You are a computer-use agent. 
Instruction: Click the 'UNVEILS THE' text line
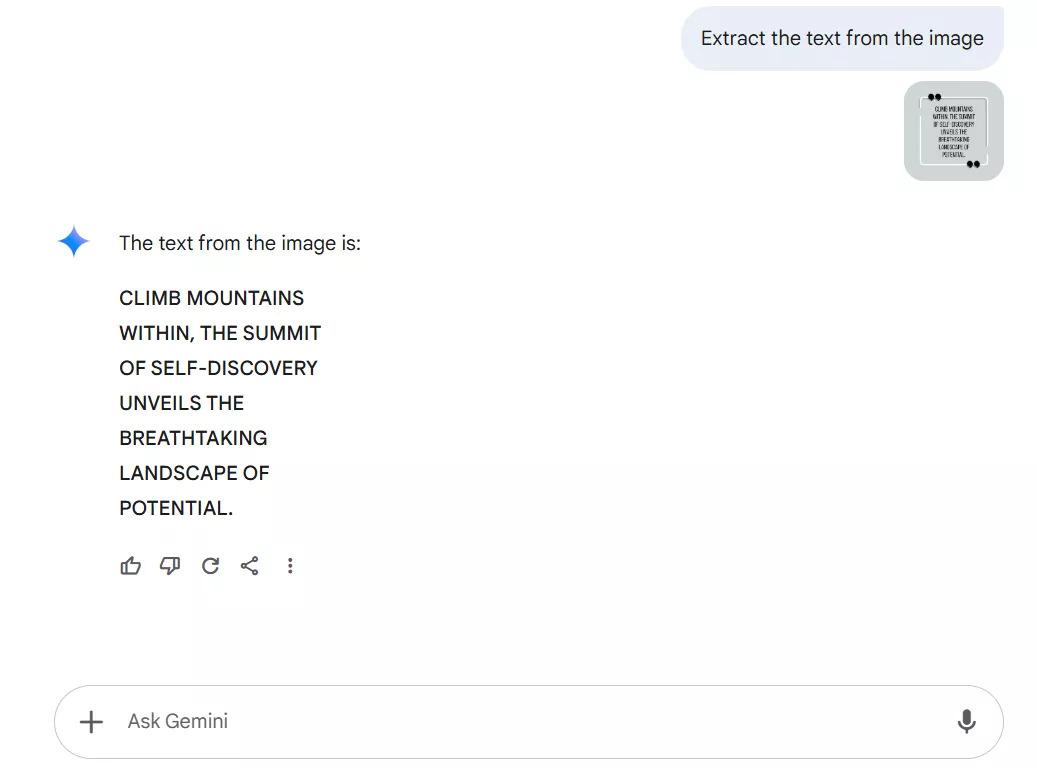click(182, 404)
